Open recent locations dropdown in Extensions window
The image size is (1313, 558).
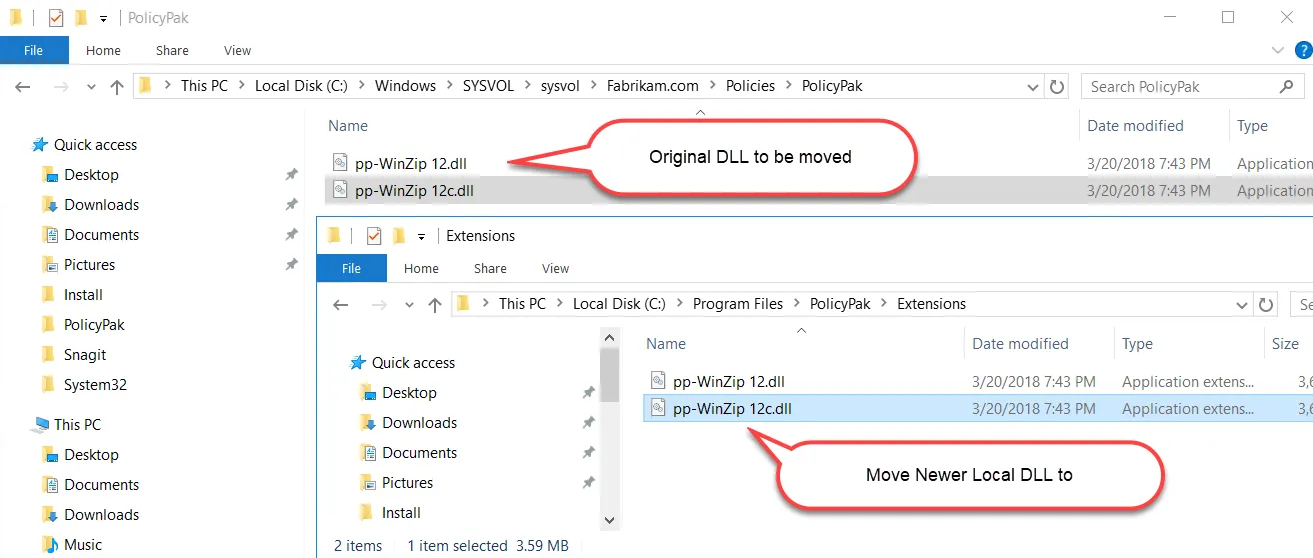click(408, 306)
